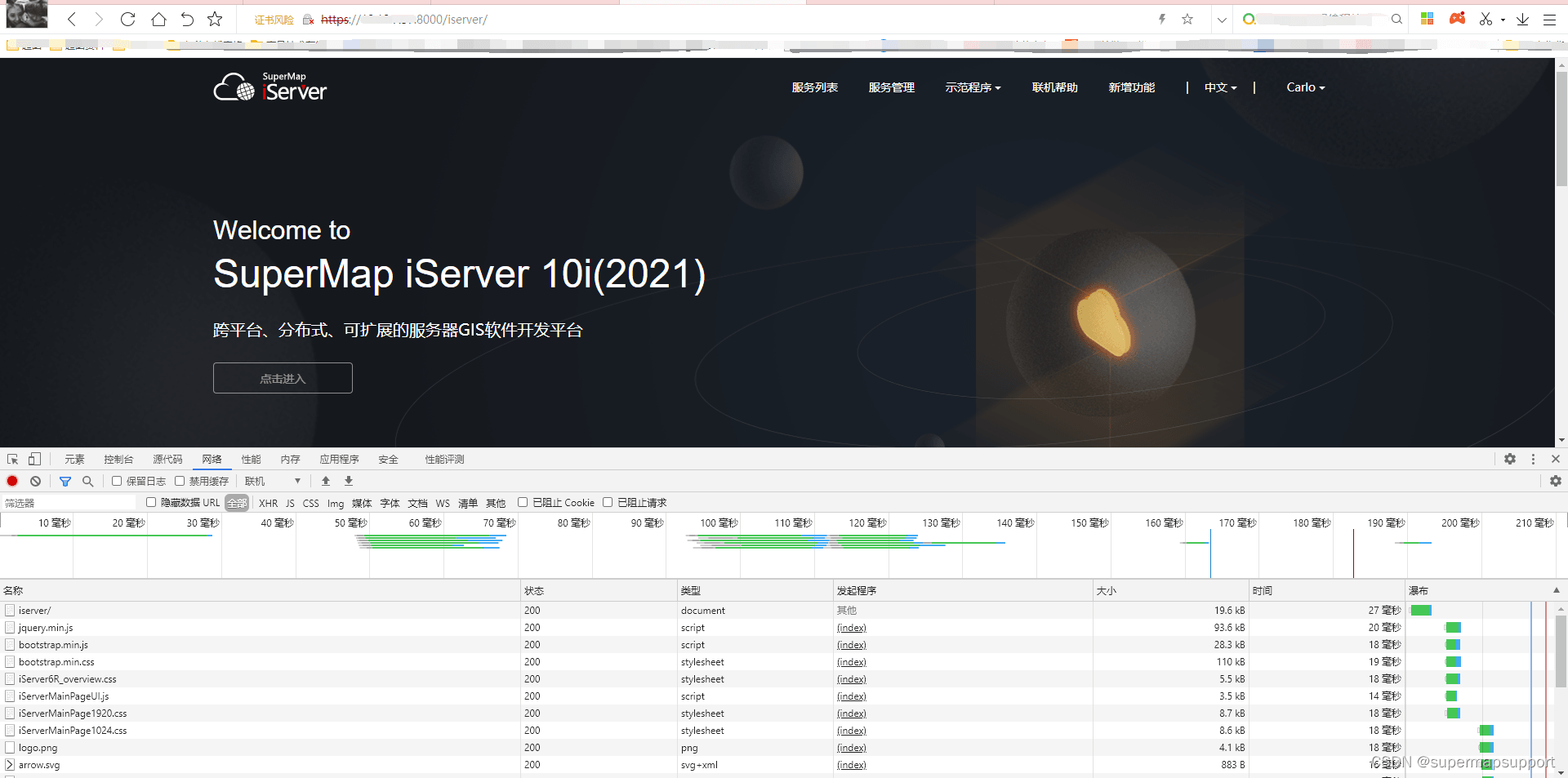Click the import HAR upload arrow
Image resolution: width=1568 pixels, height=778 pixels.
point(326,482)
